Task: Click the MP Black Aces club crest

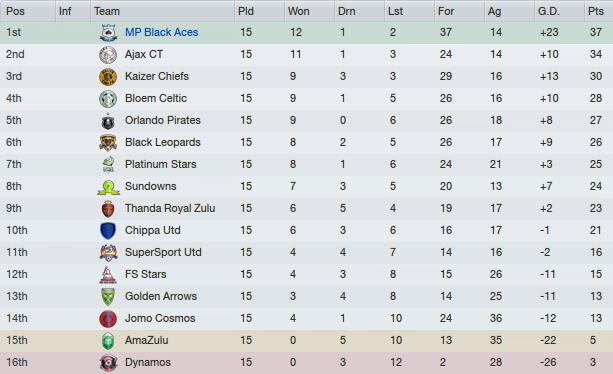Action: 108,32
